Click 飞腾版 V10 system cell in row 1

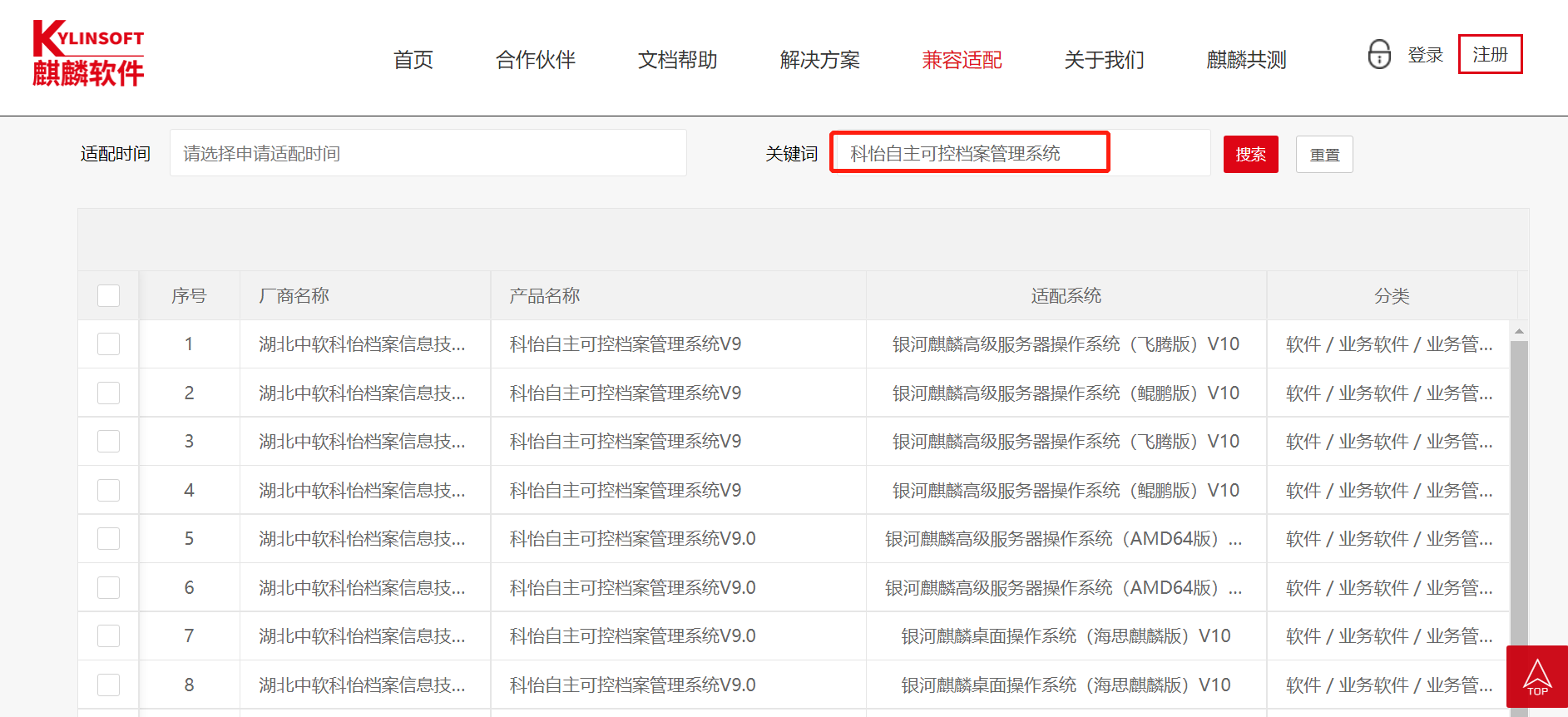(x=1066, y=344)
